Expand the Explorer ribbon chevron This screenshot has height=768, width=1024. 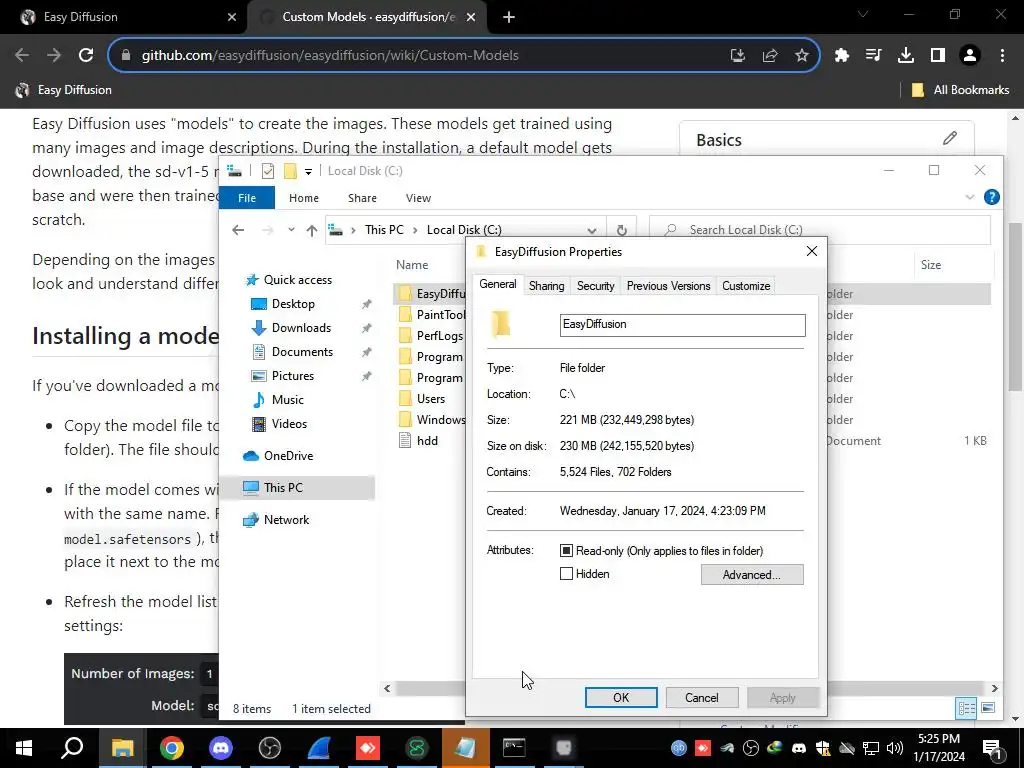point(969,197)
